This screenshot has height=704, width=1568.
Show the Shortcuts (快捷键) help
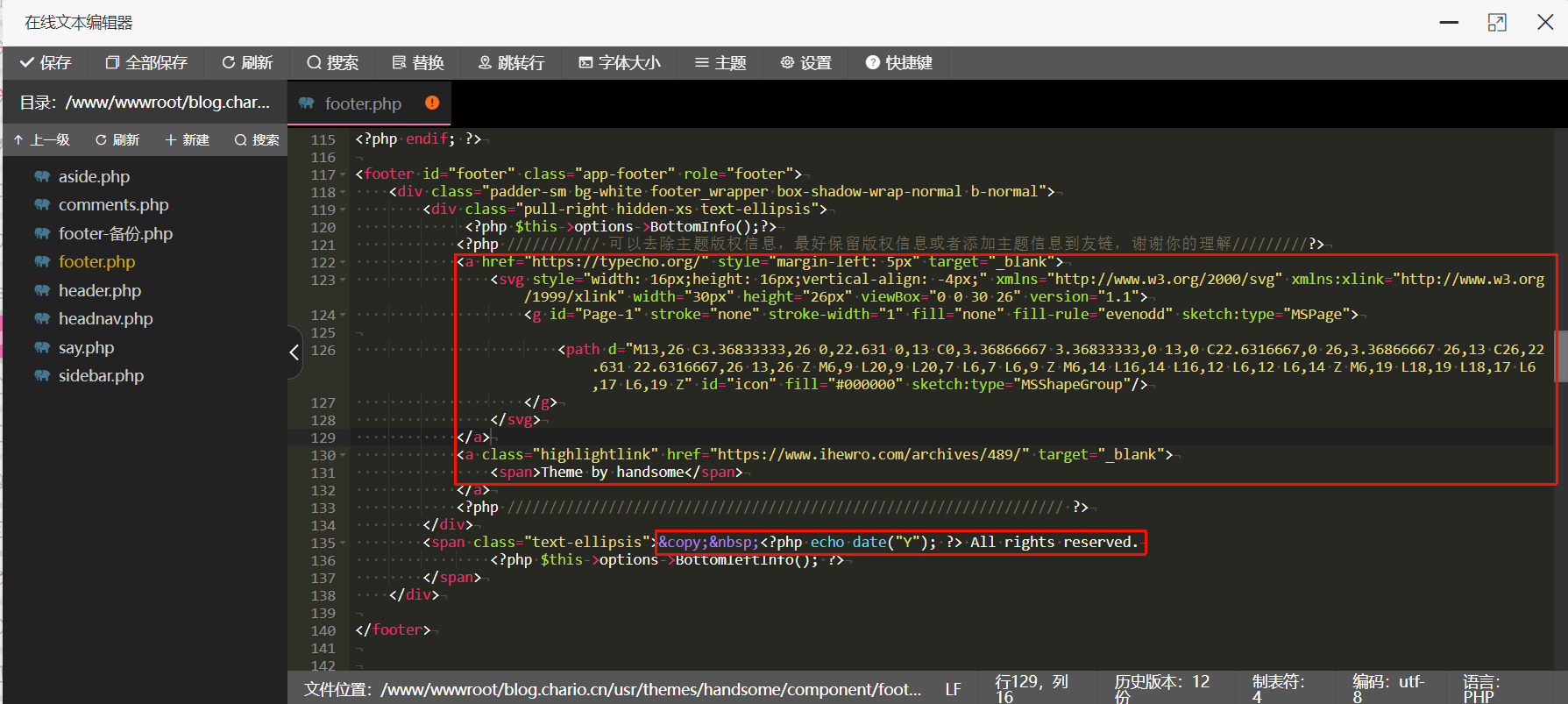coord(898,63)
